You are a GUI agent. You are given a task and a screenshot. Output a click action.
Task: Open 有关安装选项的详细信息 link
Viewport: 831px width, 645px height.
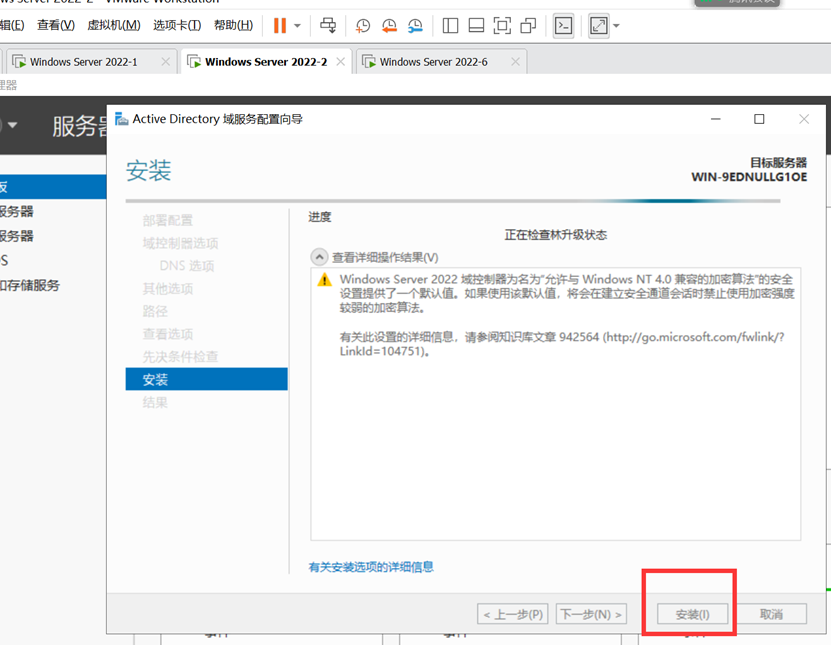pos(371,567)
